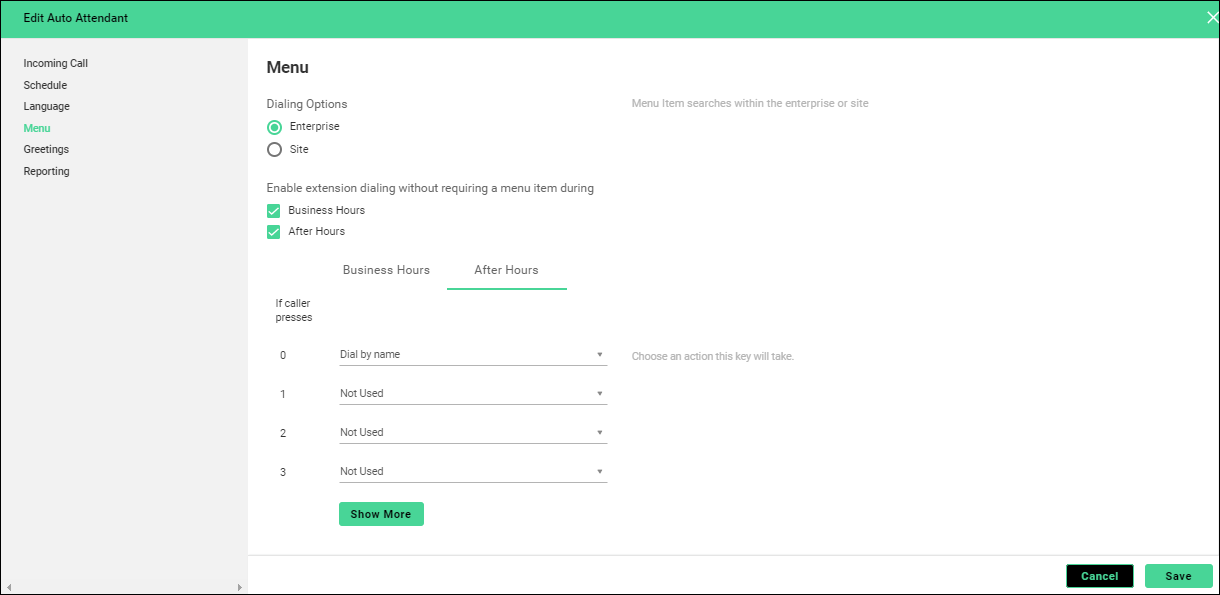Open the key 2 action dropdown

coord(472,433)
